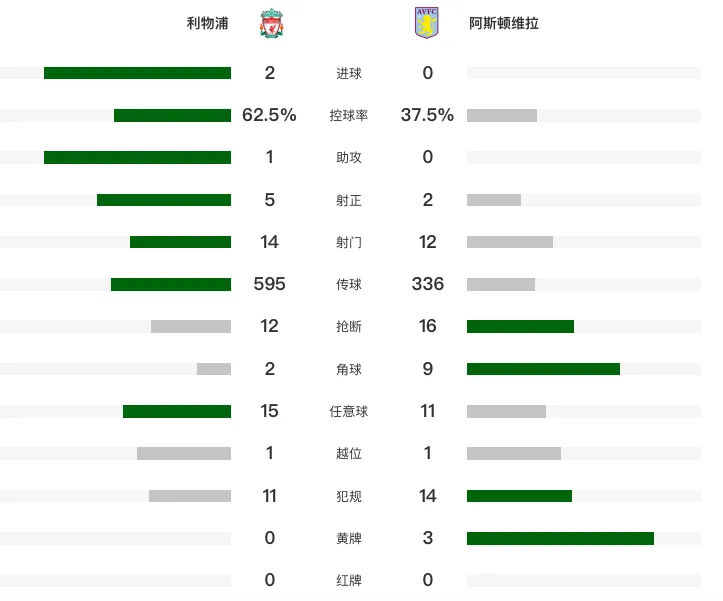Click Aston Villa's green 抢断 tackles bar
The height and width of the screenshot is (601, 723).
(521, 327)
